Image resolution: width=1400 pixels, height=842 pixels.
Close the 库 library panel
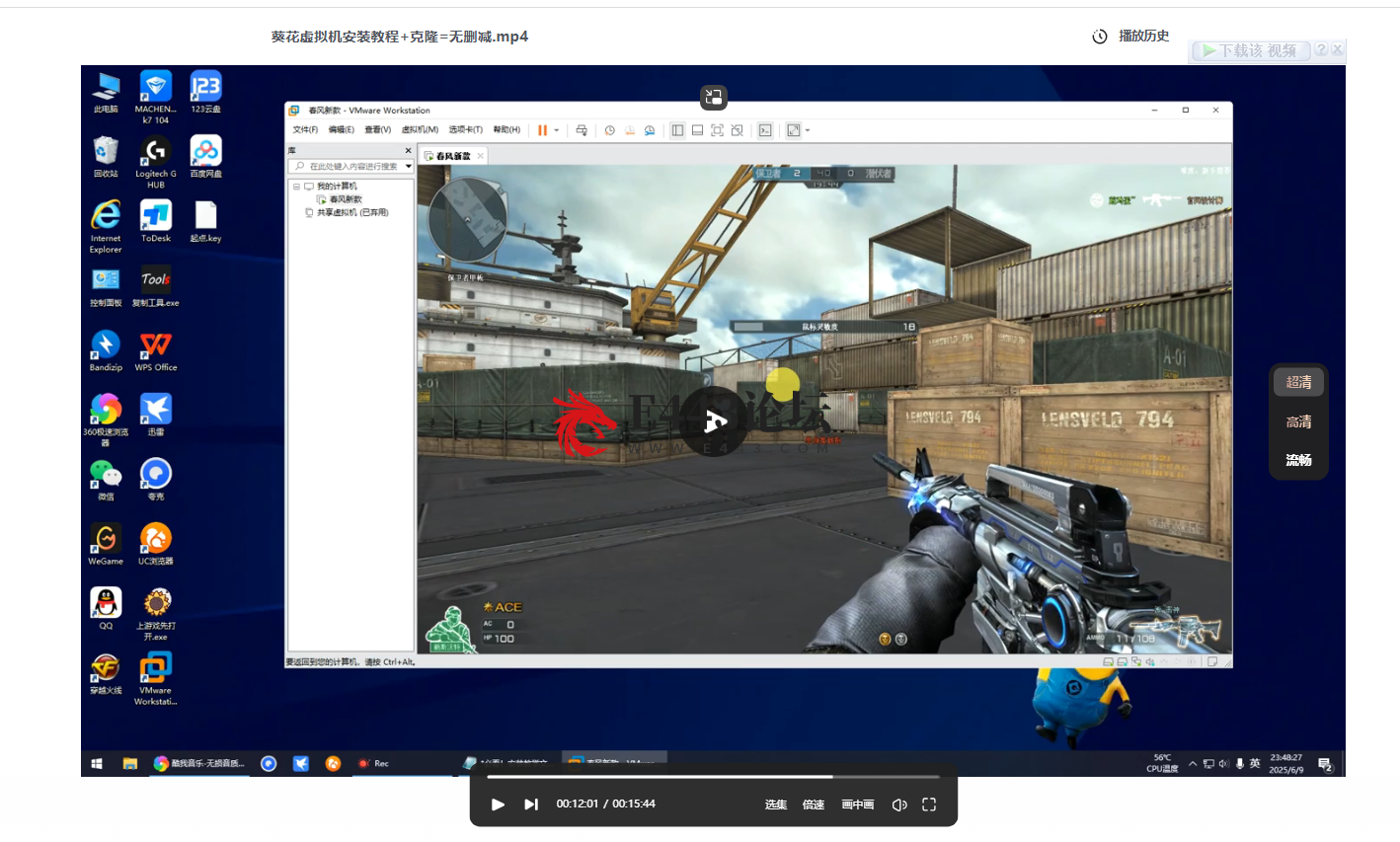coord(408,151)
